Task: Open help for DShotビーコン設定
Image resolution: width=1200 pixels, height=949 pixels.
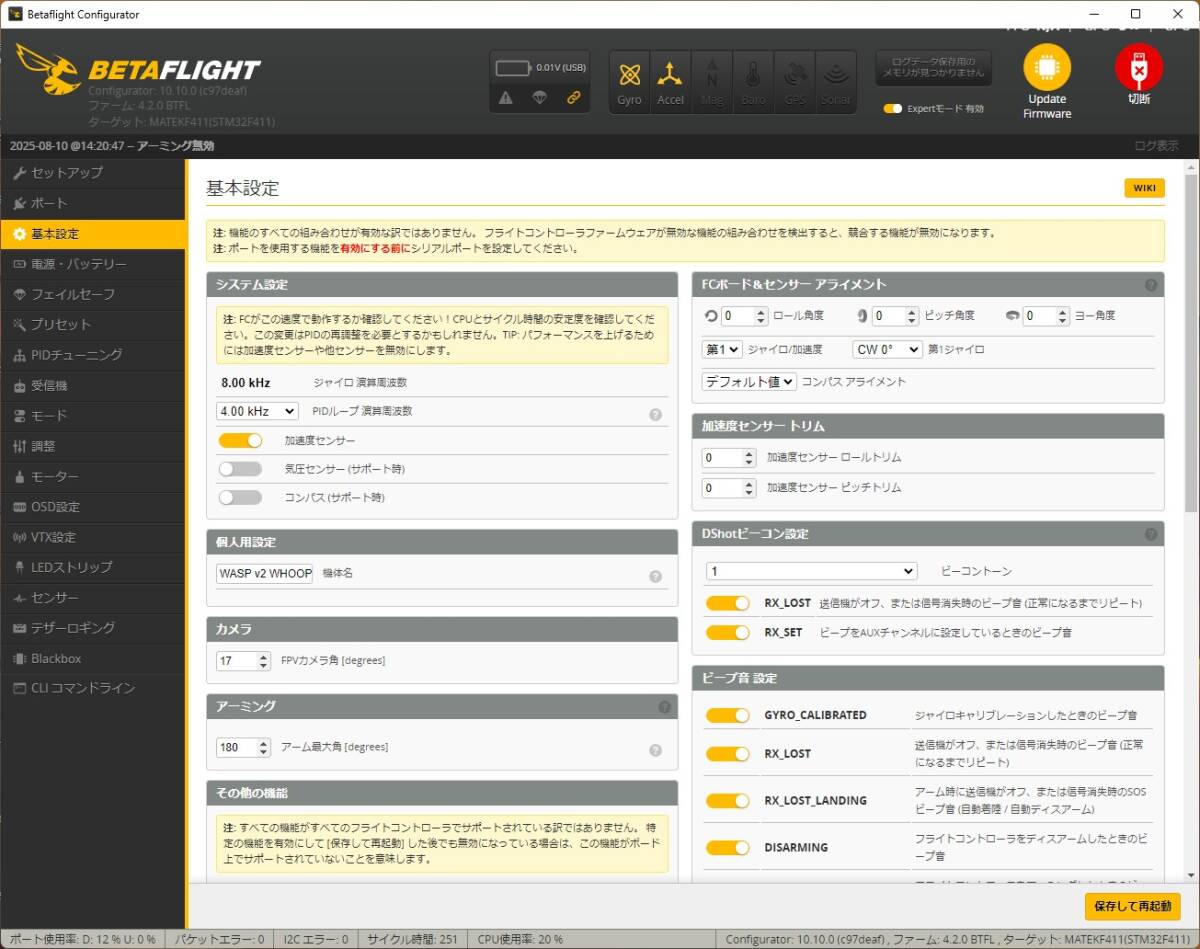Action: click(x=1151, y=534)
